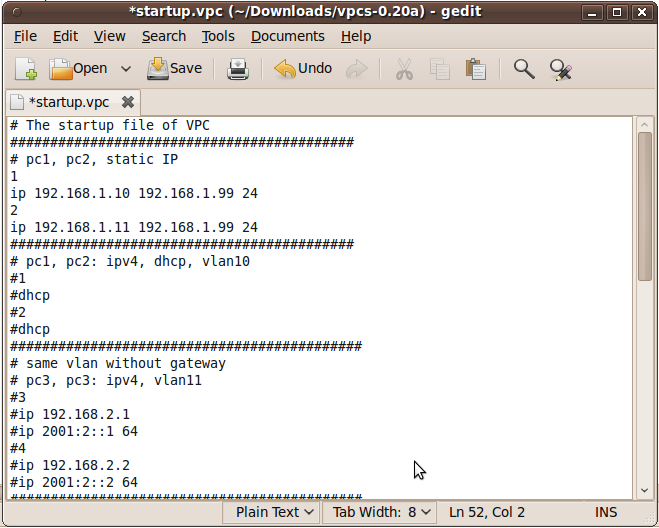Image resolution: width=659 pixels, height=528 pixels.
Task: Close the *startup.vpc tab
Action: 128,102
